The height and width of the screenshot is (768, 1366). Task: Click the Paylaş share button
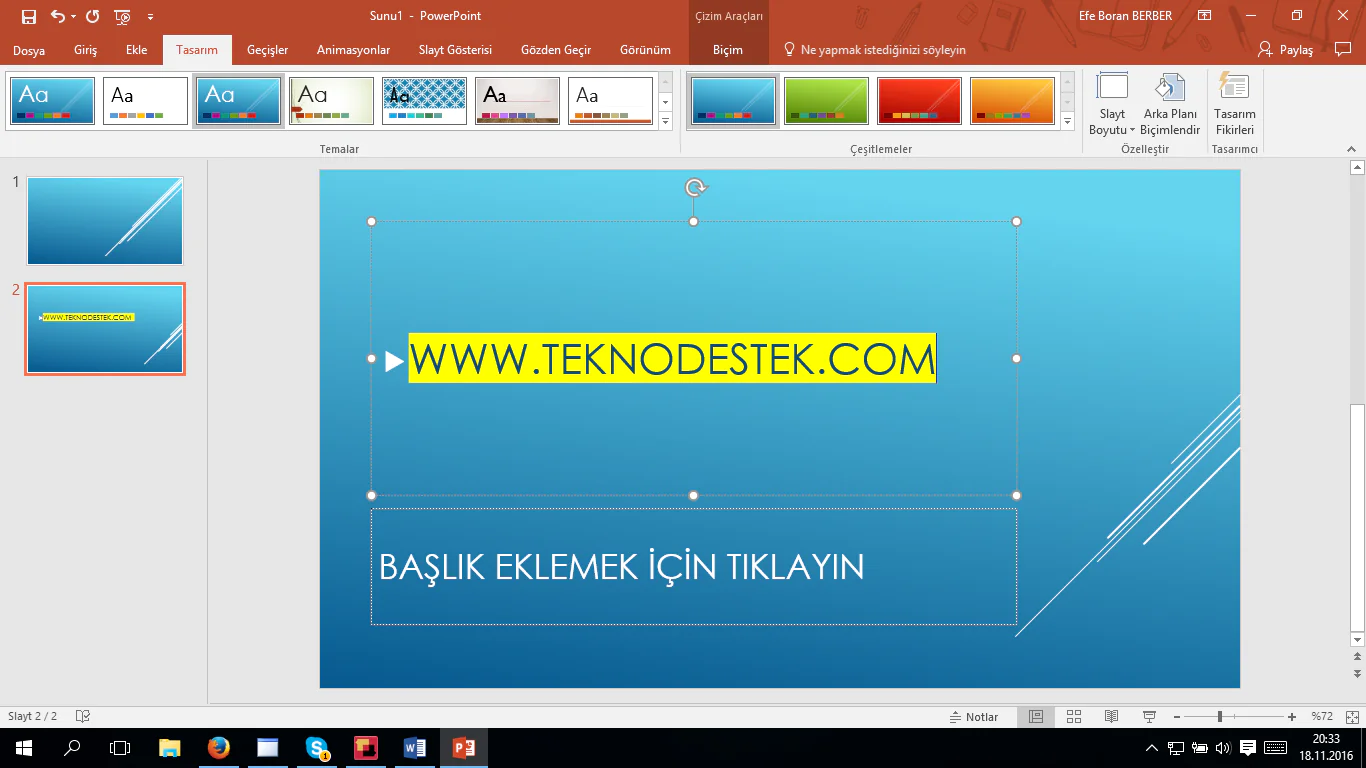pyautogui.click(x=1286, y=50)
